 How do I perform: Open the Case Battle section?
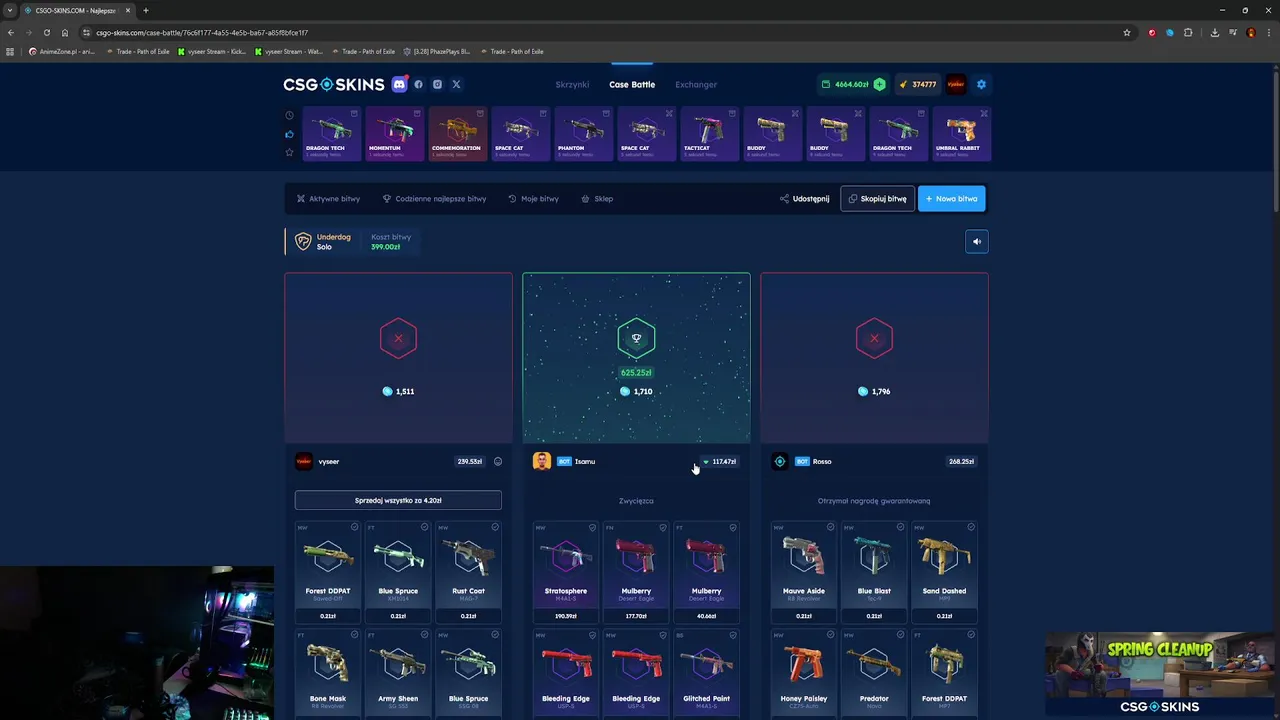coord(632,85)
